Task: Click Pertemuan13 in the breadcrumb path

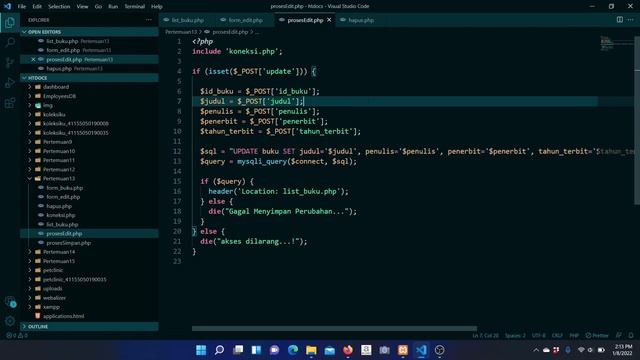Action: [181, 32]
